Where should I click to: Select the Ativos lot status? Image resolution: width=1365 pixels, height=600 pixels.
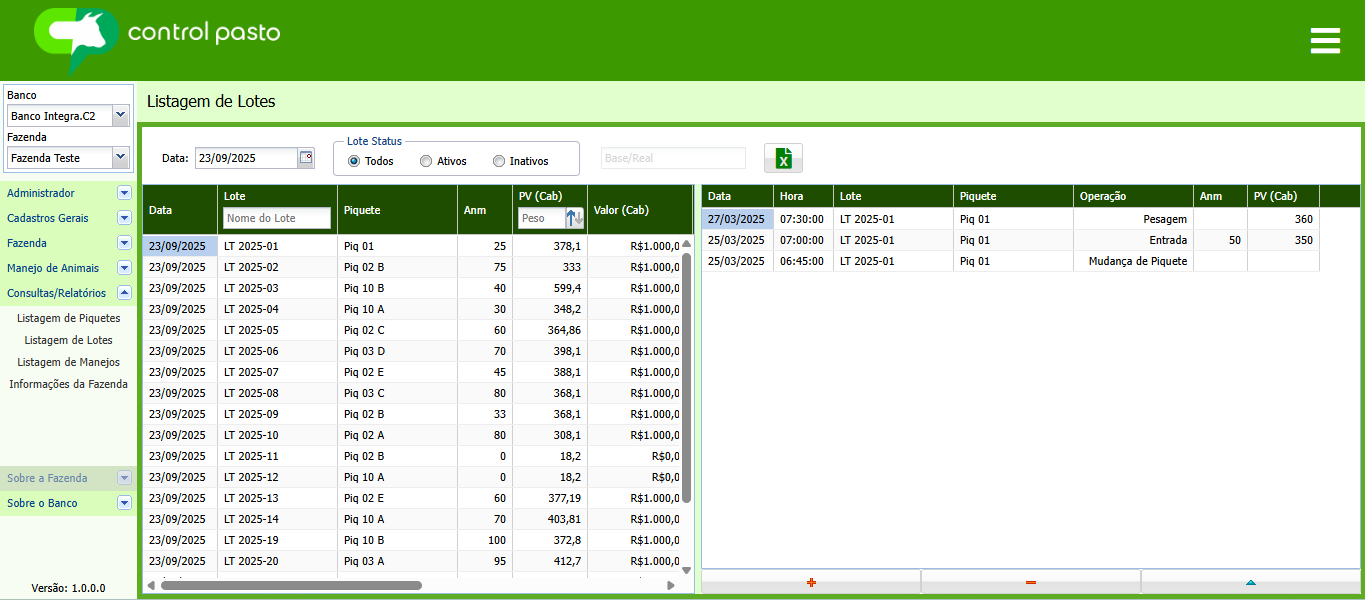click(x=426, y=161)
